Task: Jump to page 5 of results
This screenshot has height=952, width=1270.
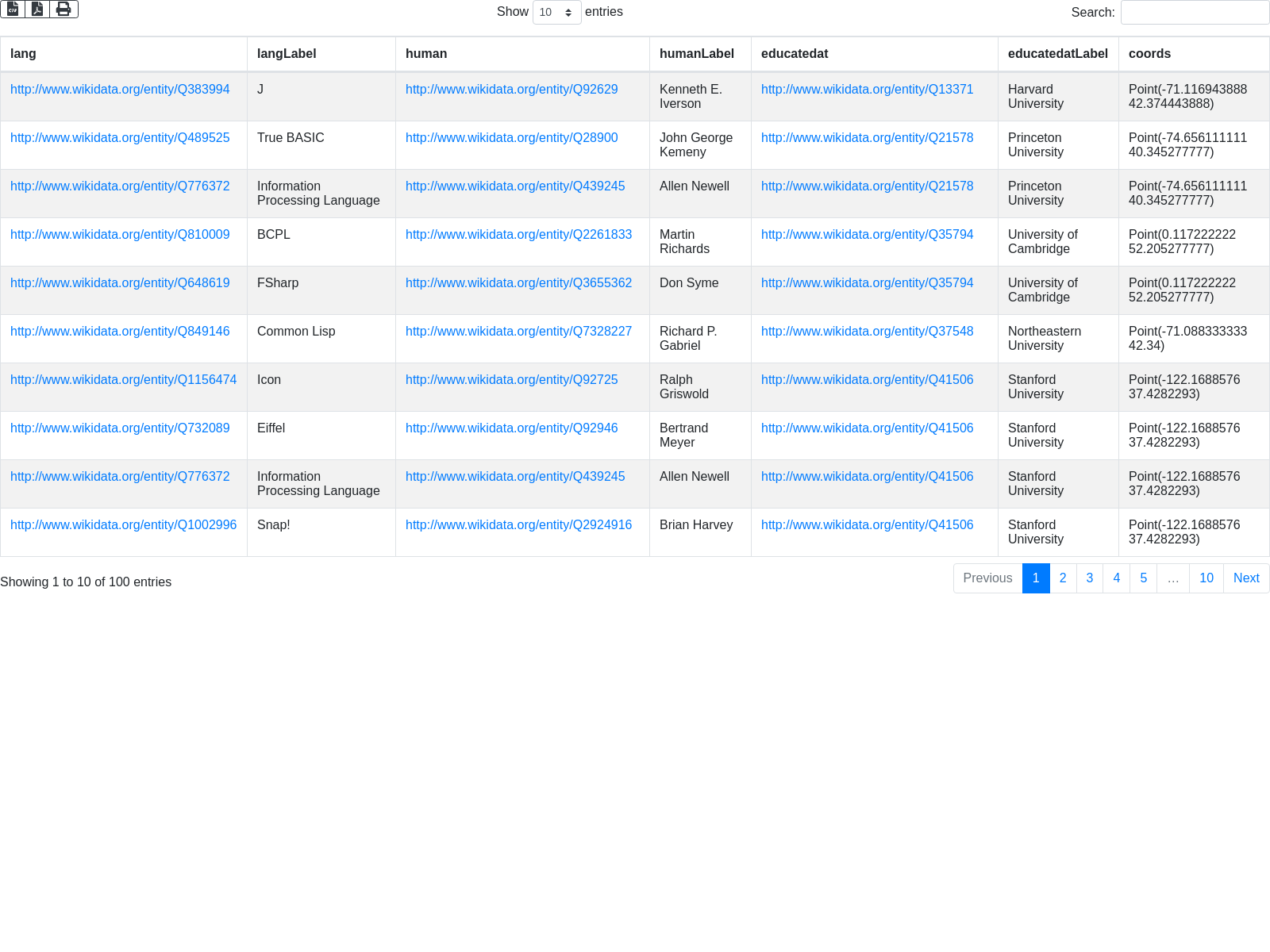Action: point(1143,578)
